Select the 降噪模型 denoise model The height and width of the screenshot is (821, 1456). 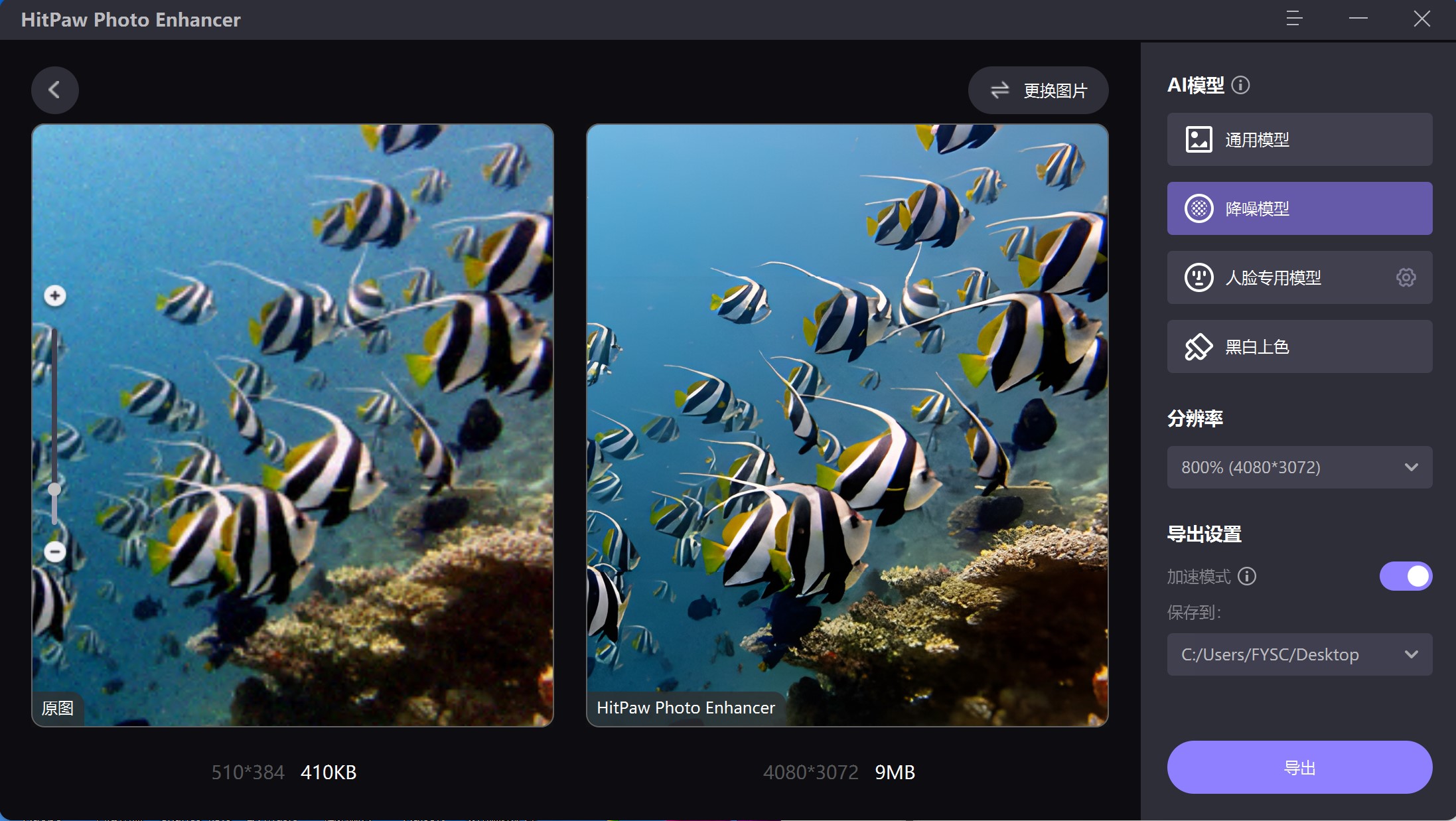tap(1299, 208)
